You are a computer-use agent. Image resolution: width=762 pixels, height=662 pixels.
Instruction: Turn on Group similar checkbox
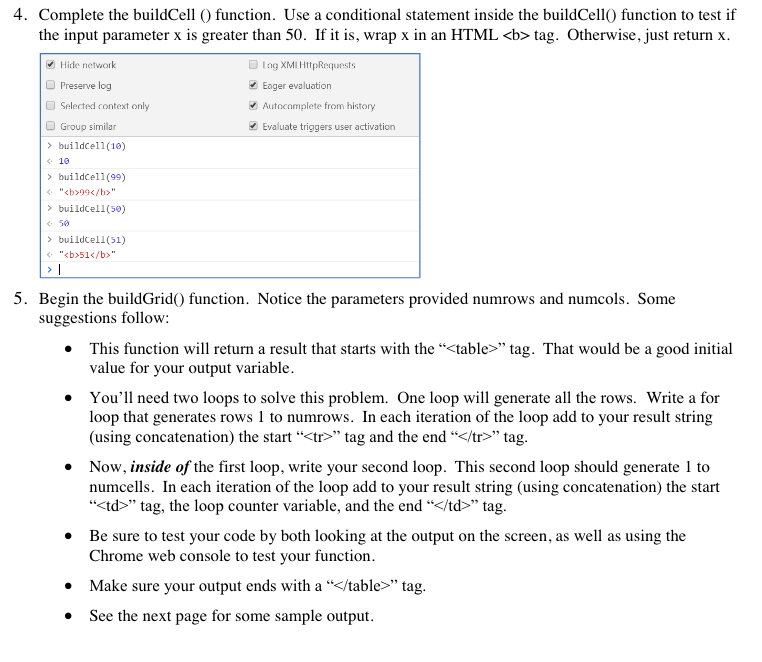point(51,126)
